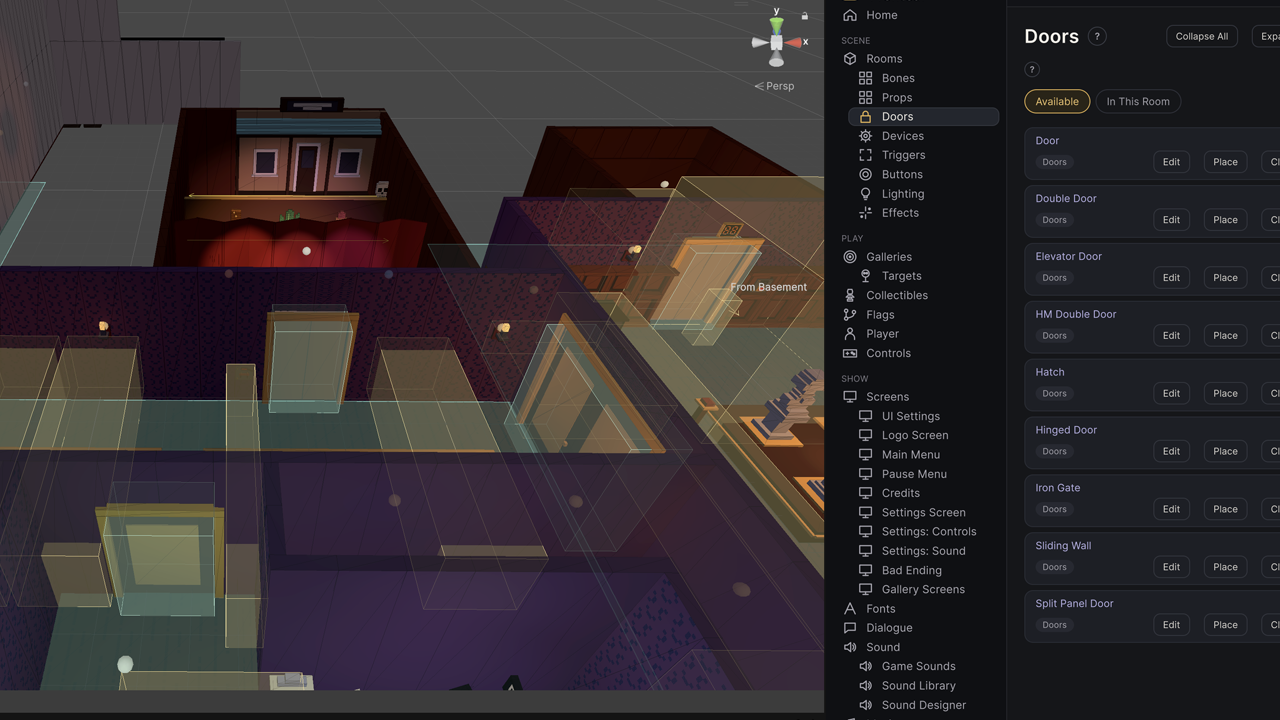1280x720 pixels.
Task: Open the Galleries target icon
Action: click(850, 257)
